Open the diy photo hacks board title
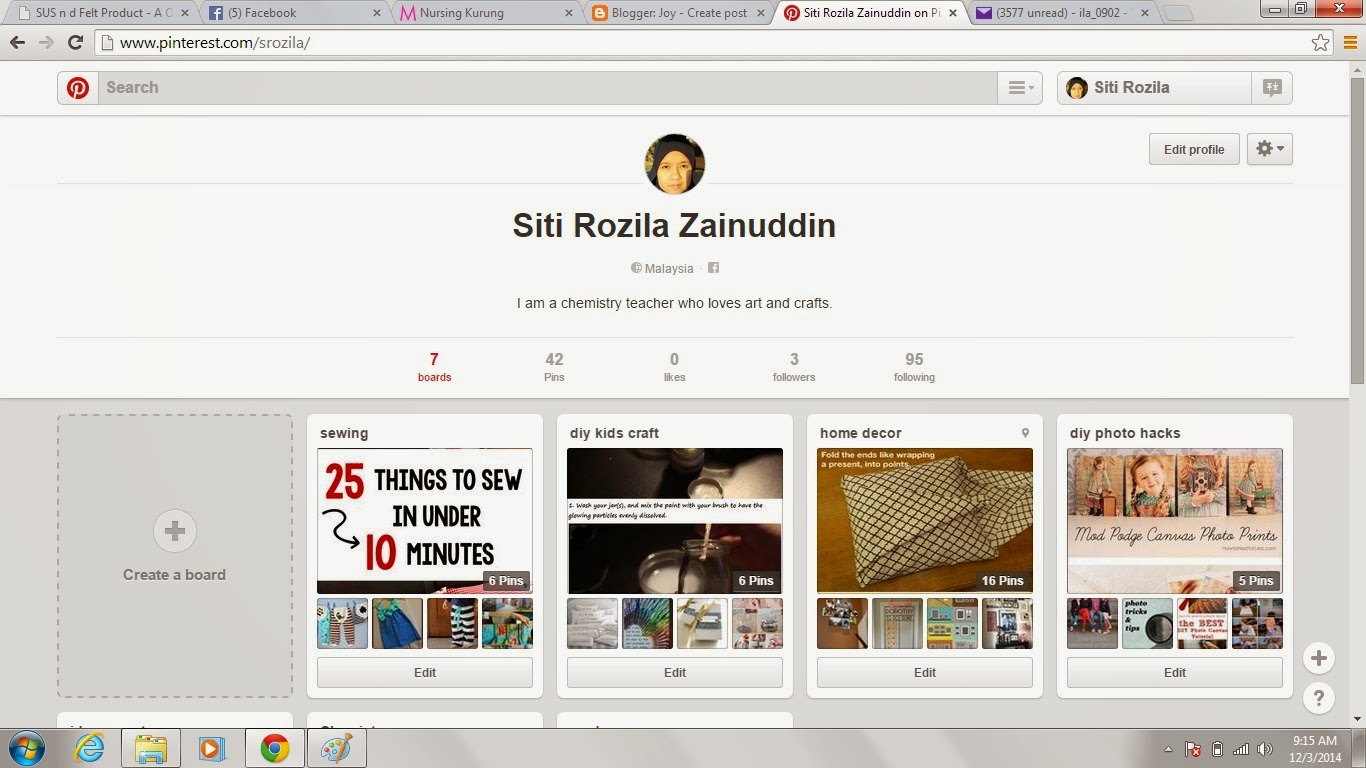This screenshot has height=768, width=1366. tap(1125, 433)
